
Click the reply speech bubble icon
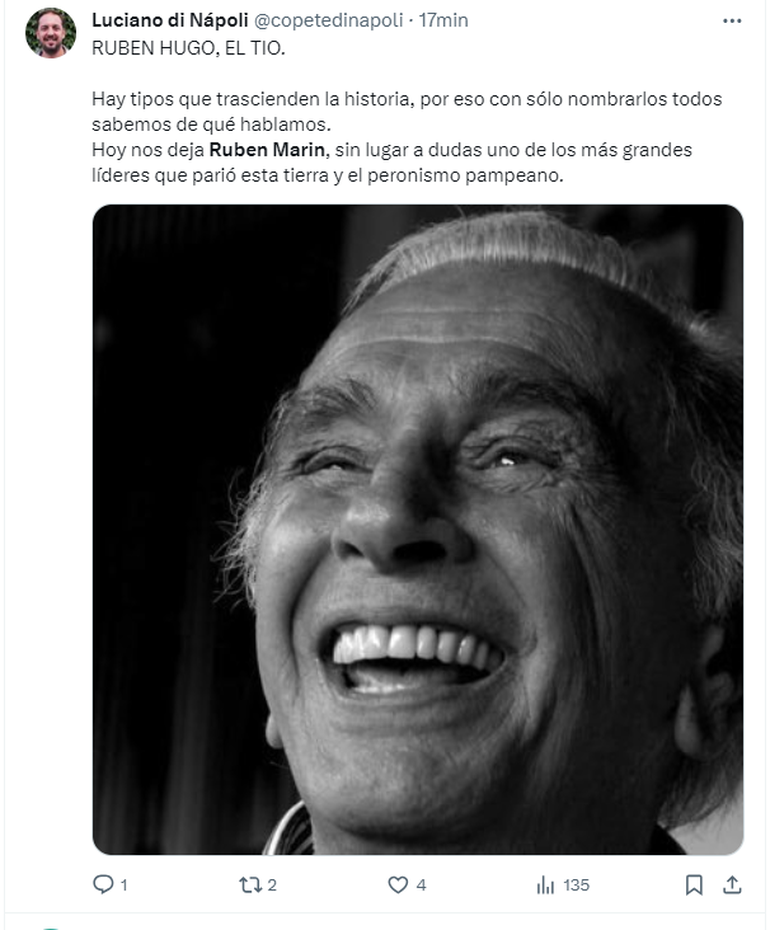tap(103, 884)
